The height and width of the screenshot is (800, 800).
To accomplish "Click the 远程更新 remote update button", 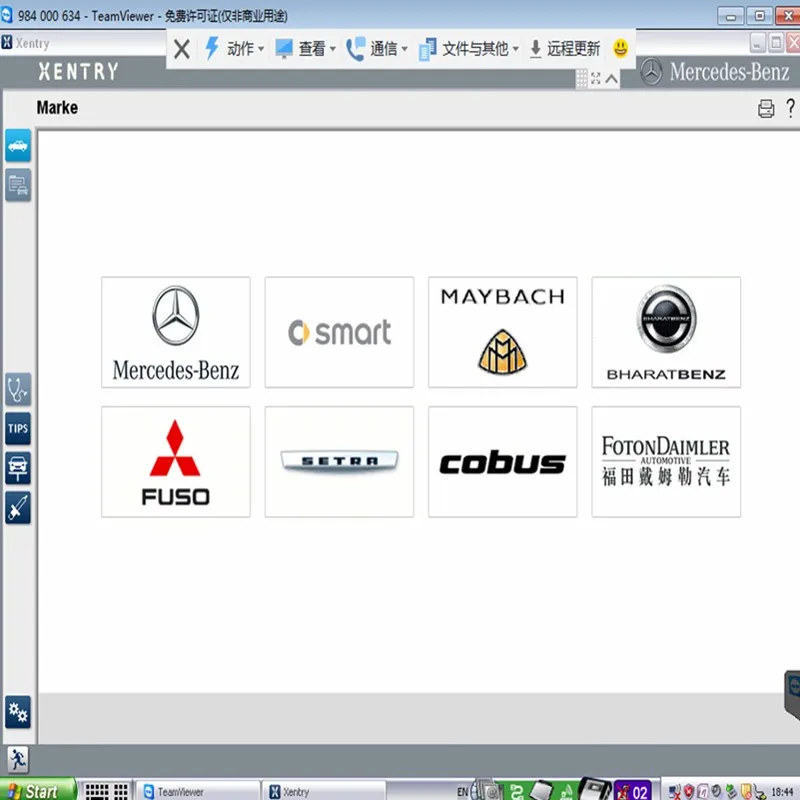I will (564, 48).
